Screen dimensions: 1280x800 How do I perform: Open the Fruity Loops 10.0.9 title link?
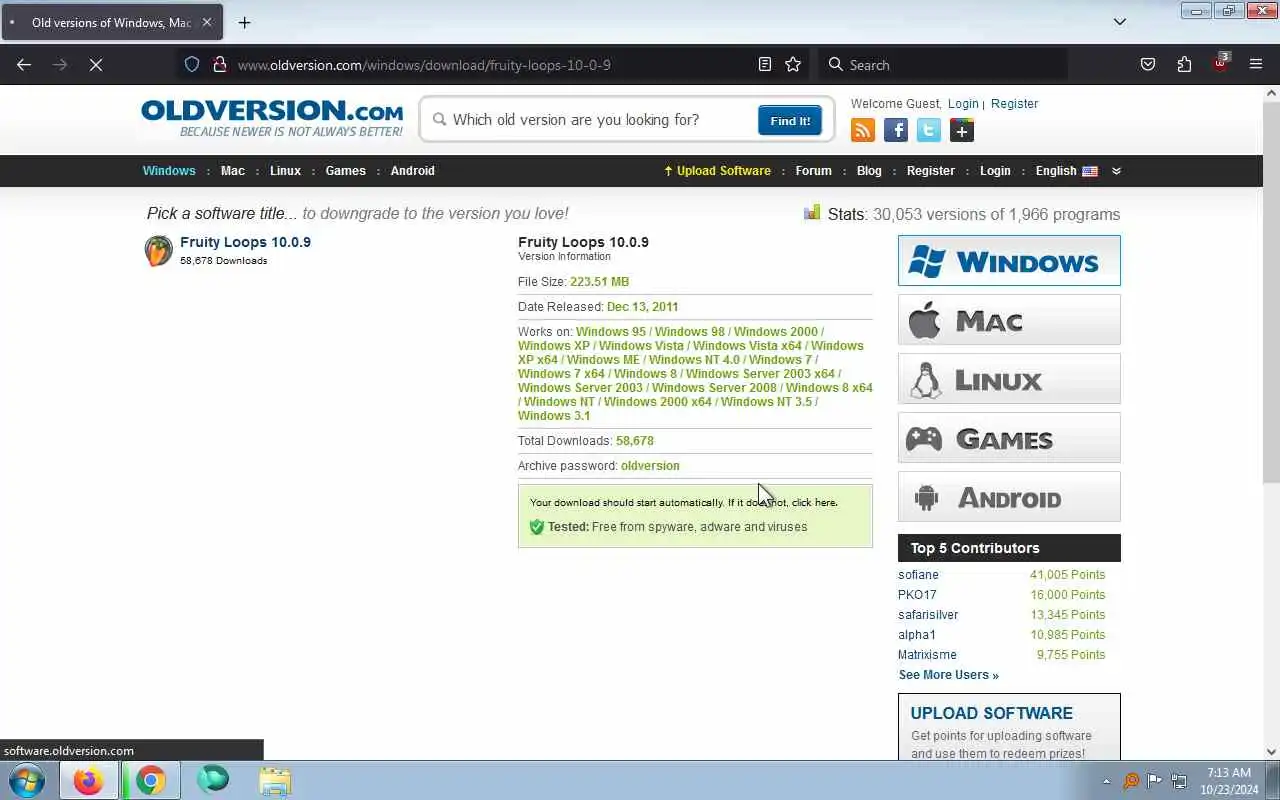(x=245, y=242)
